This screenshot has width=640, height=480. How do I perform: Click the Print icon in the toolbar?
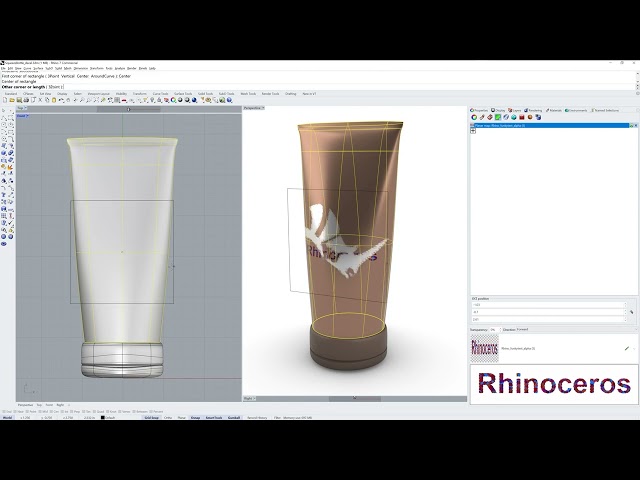pos(26,100)
